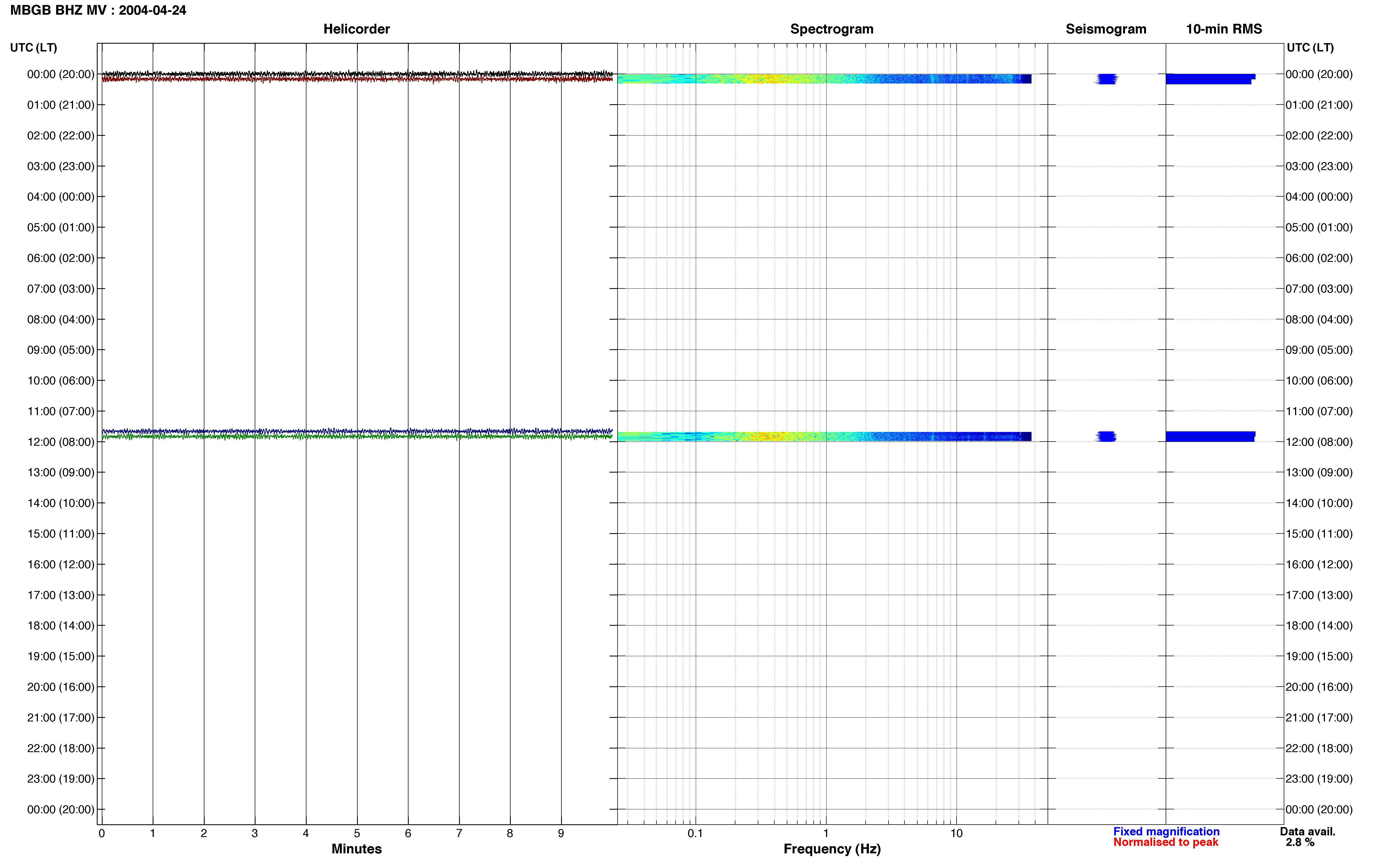Click "02:00 (22:00)" on the right time axis
1388x868 pixels.
(x=1319, y=135)
